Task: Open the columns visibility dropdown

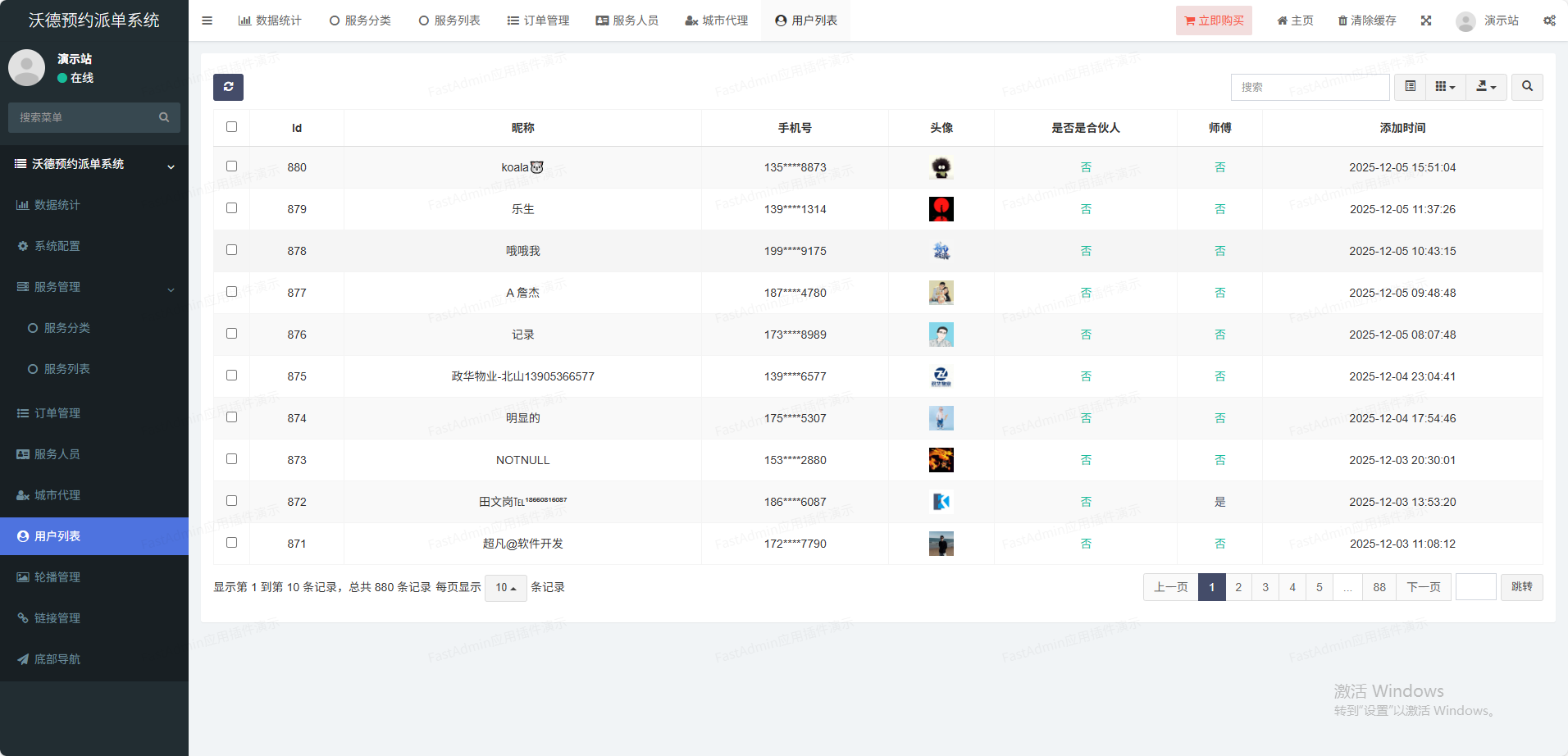Action: pos(1445,87)
